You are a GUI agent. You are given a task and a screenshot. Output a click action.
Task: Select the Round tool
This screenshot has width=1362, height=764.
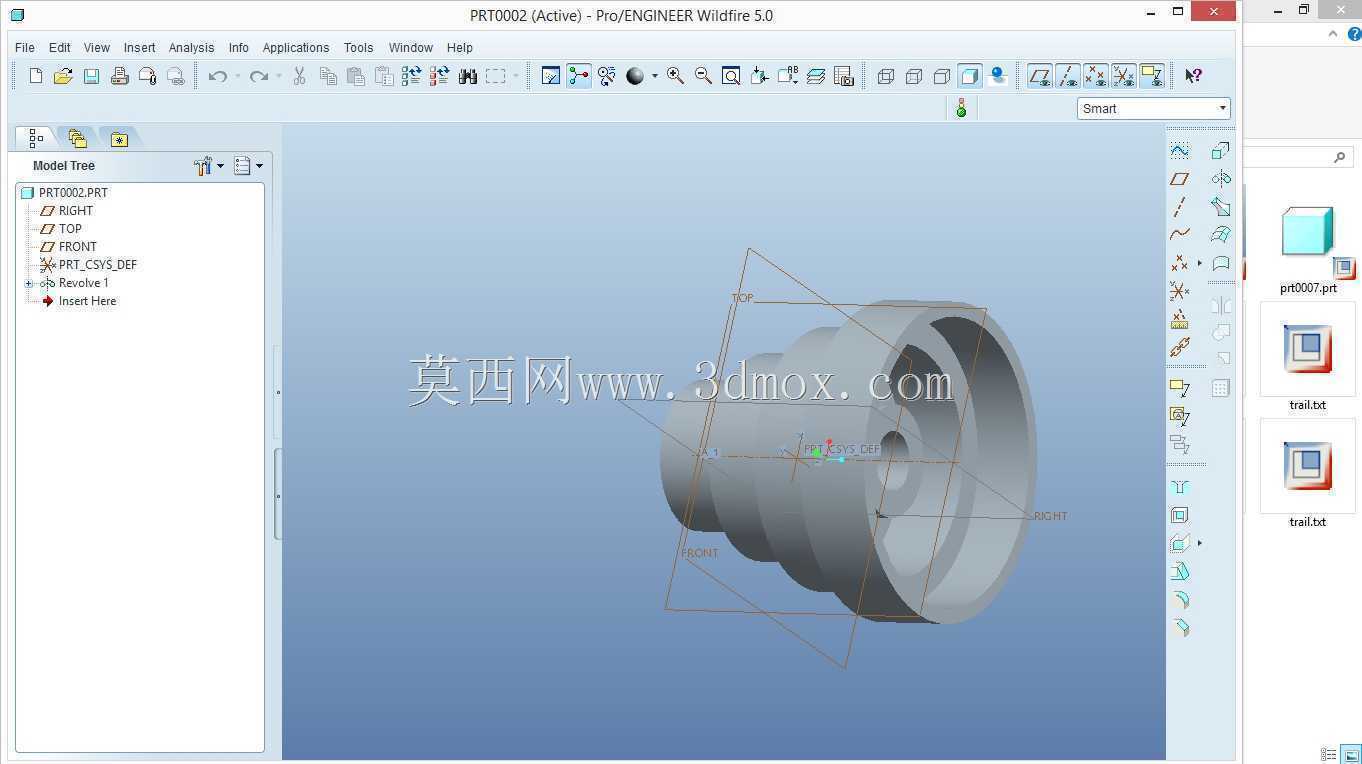tap(1180, 600)
